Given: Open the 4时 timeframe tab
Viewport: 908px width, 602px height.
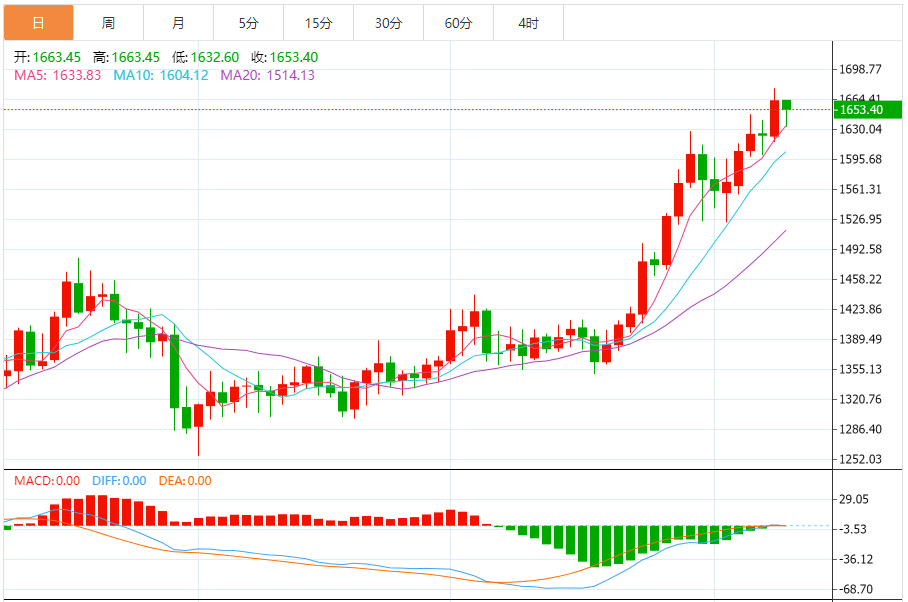Looking at the screenshot, I should [529, 23].
